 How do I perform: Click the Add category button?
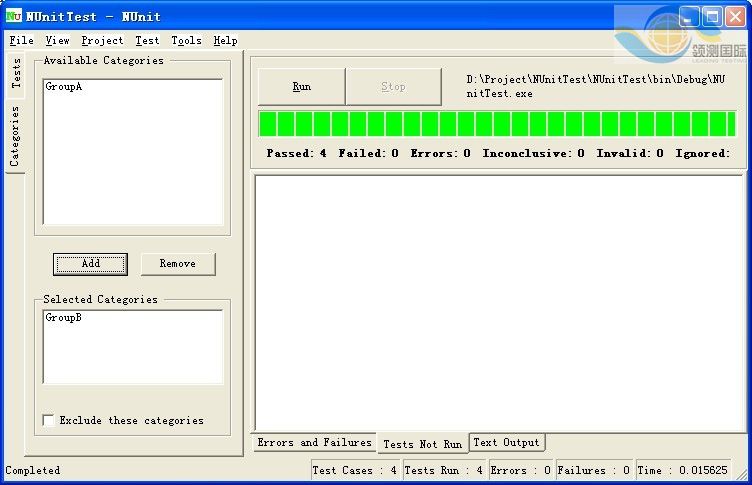coord(90,264)
